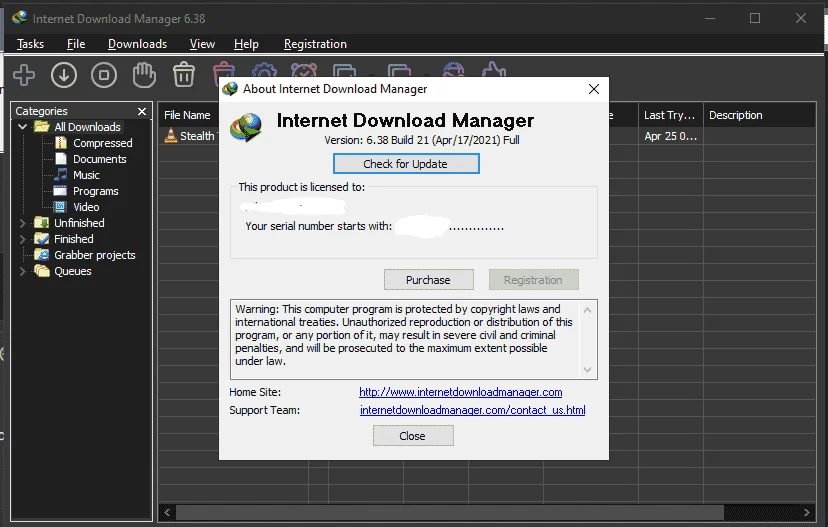Open the Registration menu
The height and width of the screenshot is (527, 828).
pyautogui.click(x=315, y=44)
